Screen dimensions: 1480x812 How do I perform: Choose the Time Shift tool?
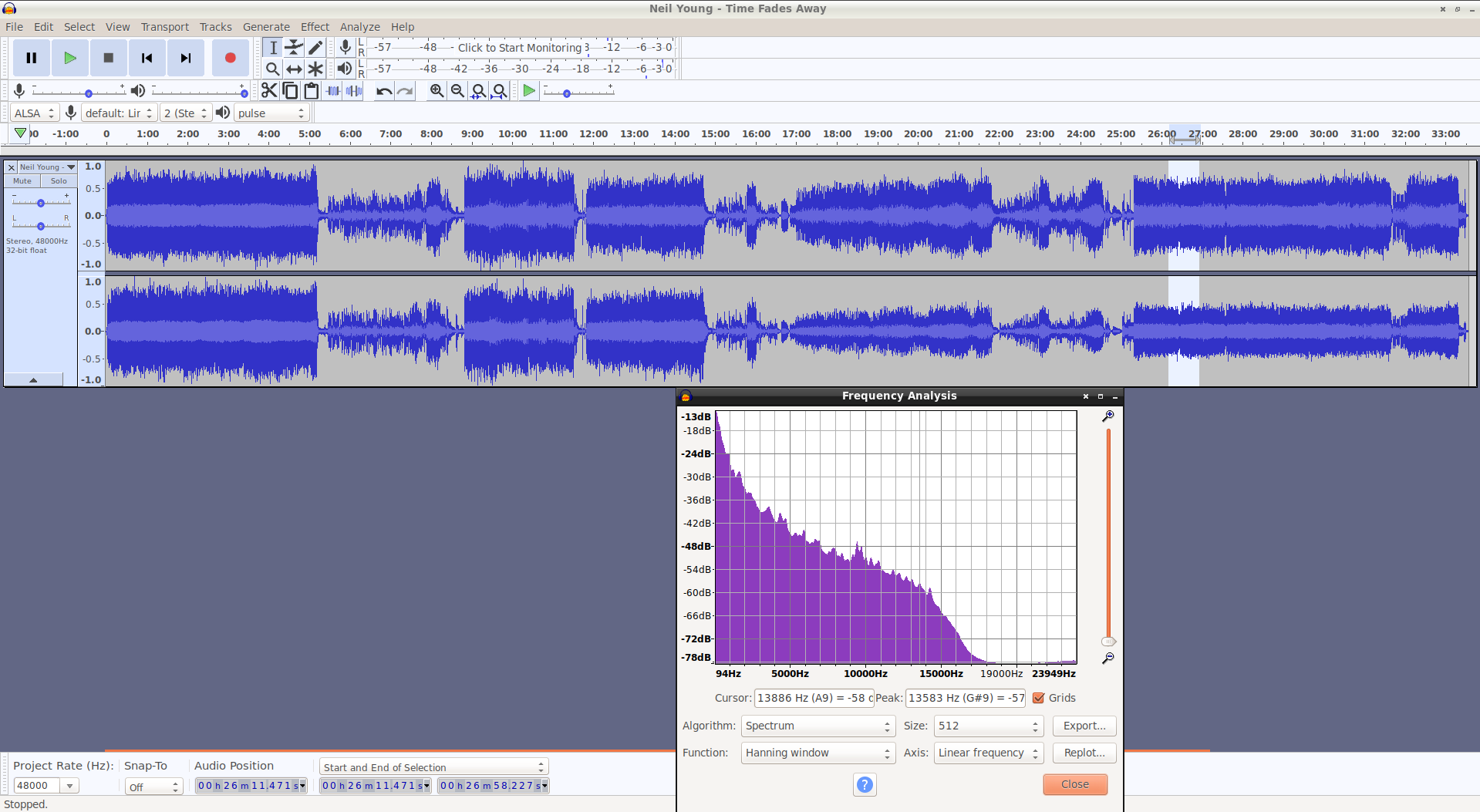pyautogui.click(x=294, y=69)
